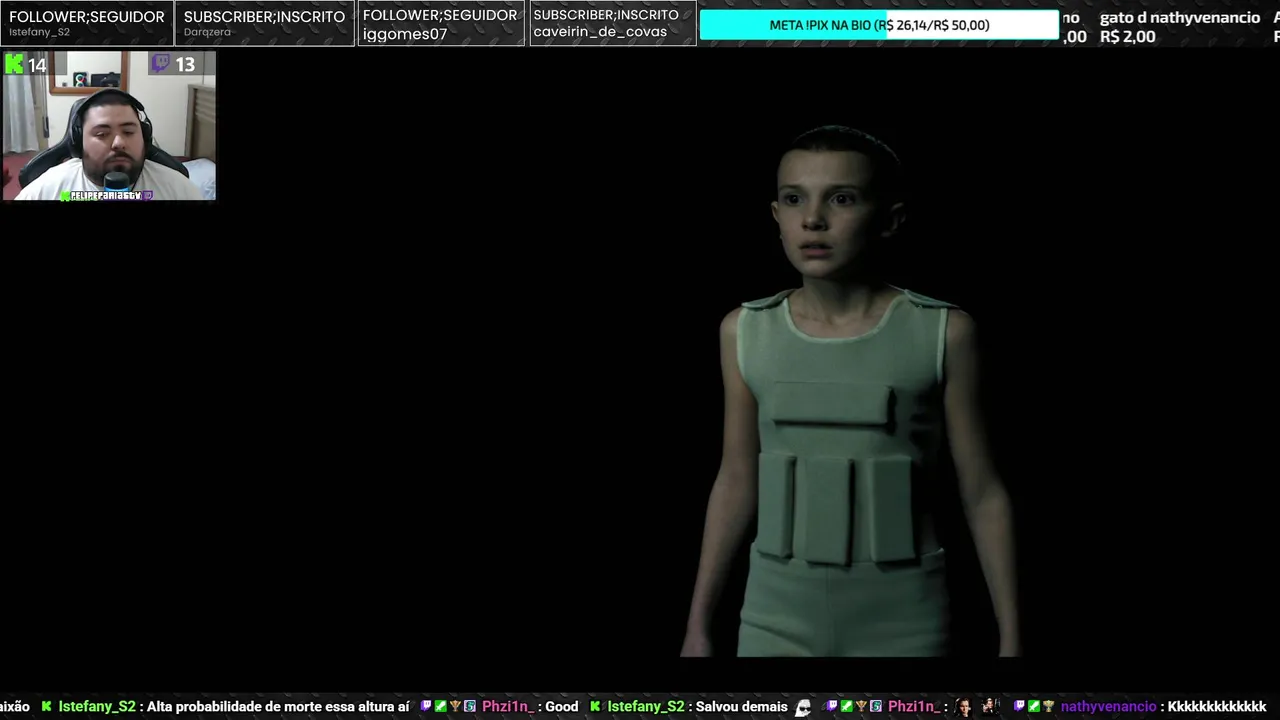
Task: Click follower name iggomes07
Action: 404,34
